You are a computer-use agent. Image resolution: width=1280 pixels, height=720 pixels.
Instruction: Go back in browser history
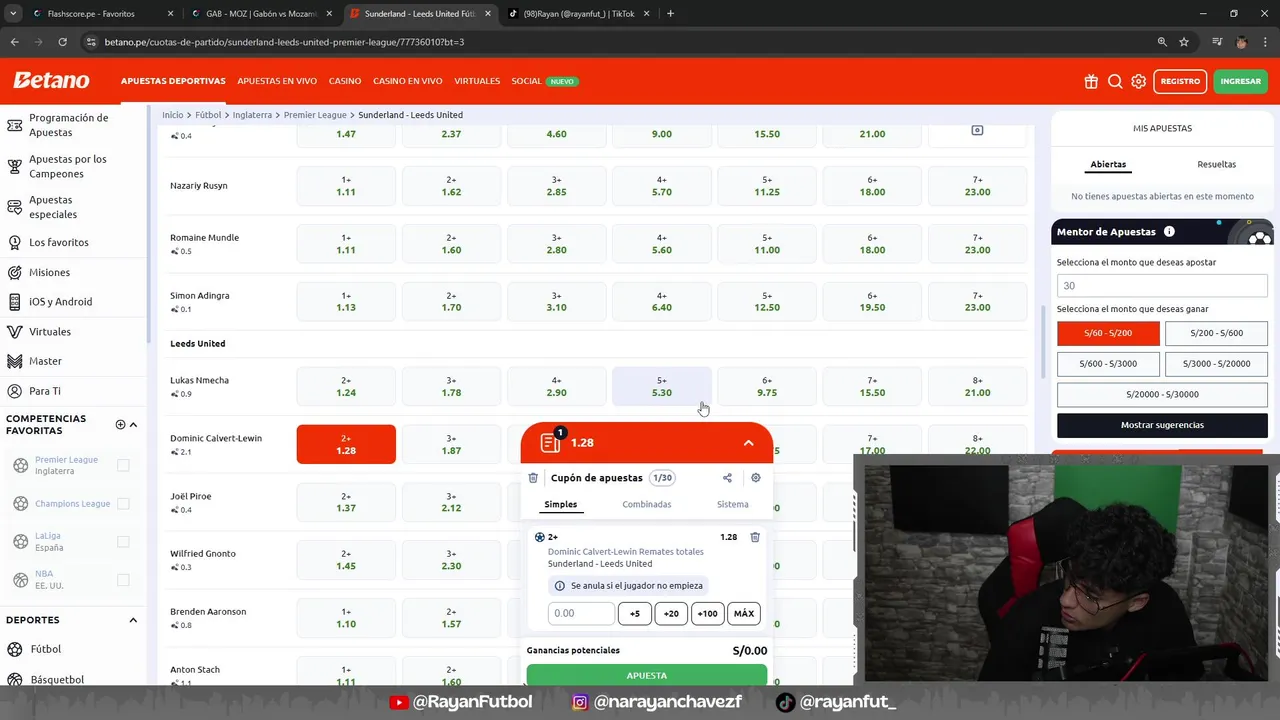(x=14, y=42)
